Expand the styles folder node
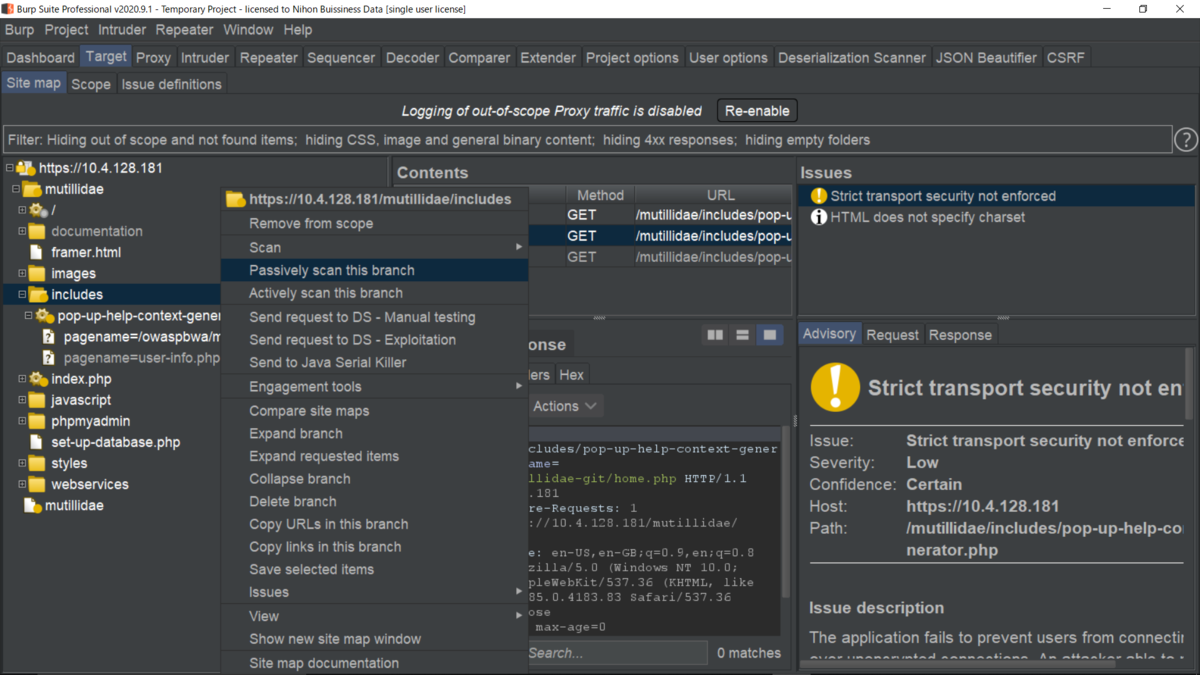 tap(22, 463)
